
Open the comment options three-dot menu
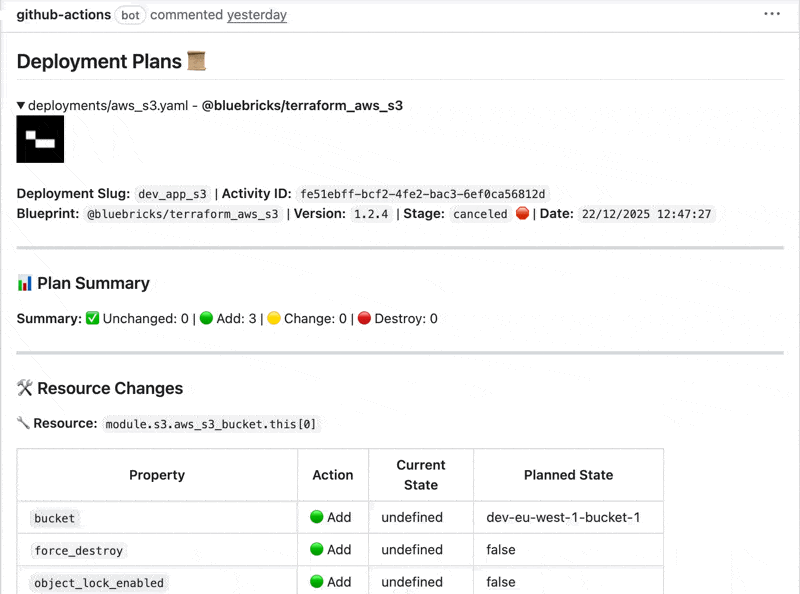[771, 14]
